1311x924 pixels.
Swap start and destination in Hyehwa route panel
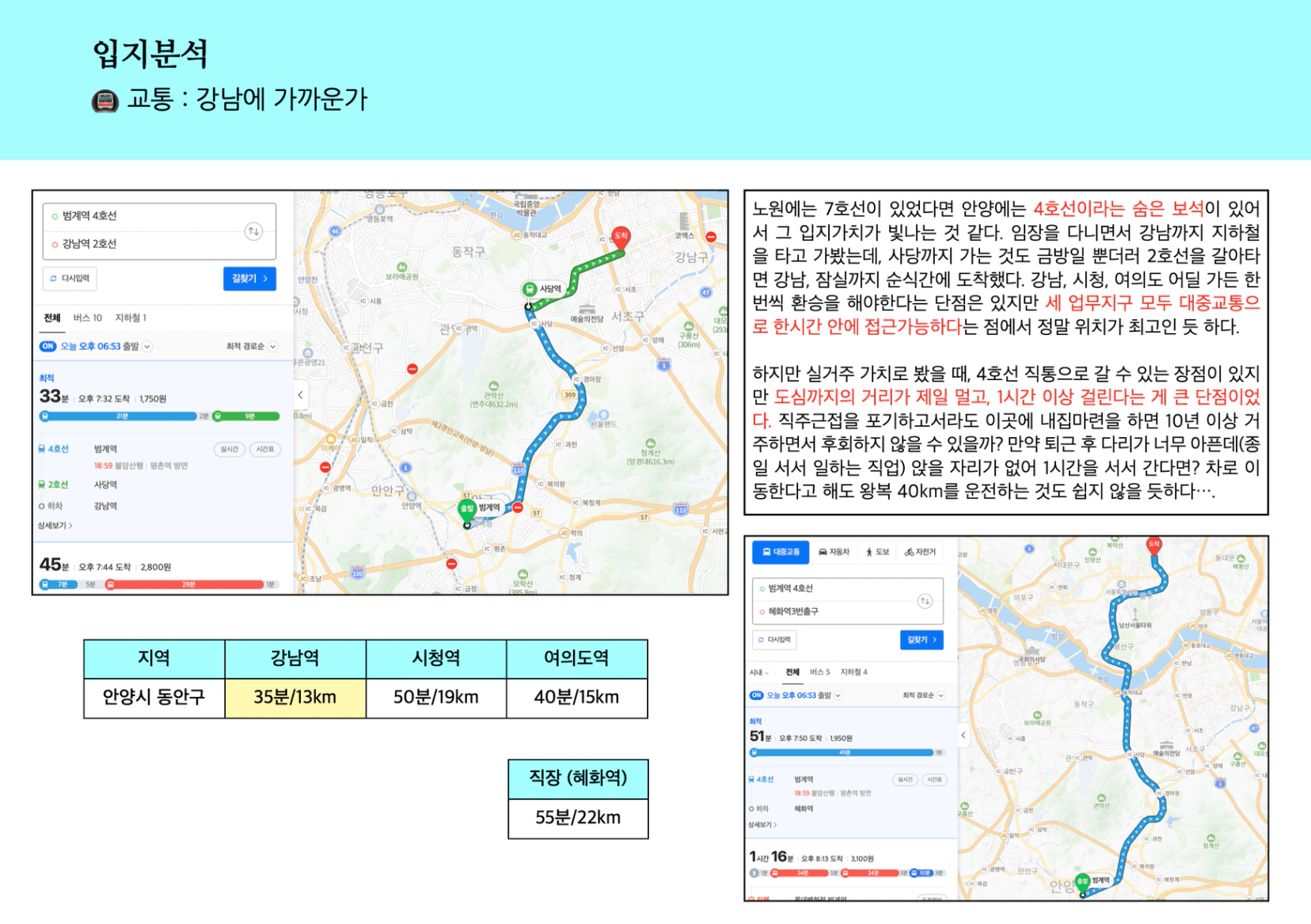(925, 601)
